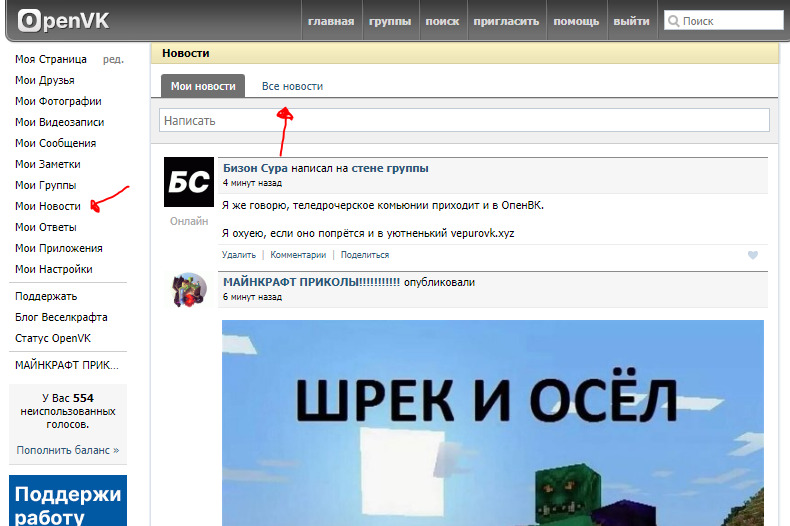
Task: Open Мои Друзья in sidebar
Action: [x=45, y=80]
